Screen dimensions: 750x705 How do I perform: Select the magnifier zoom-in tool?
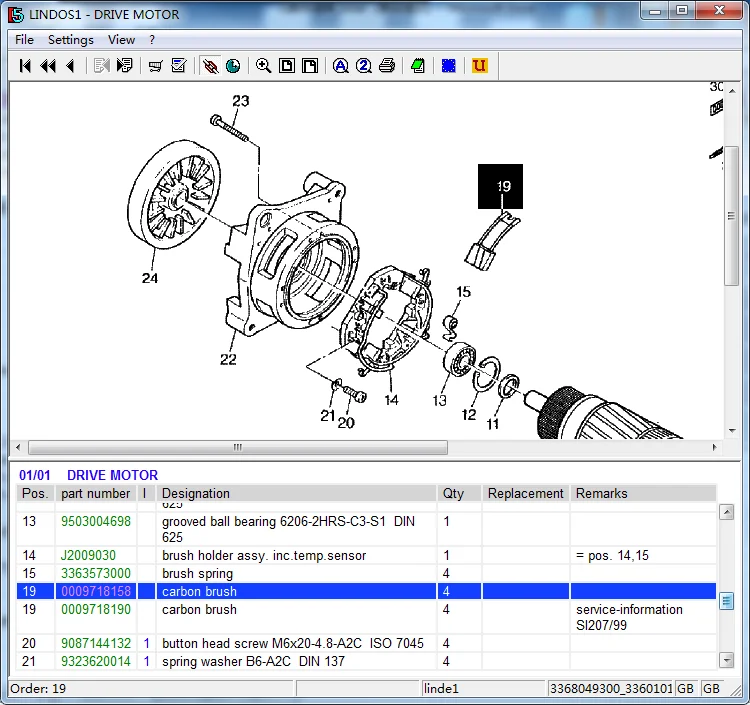pyautogui.click(x=264, y=66)
